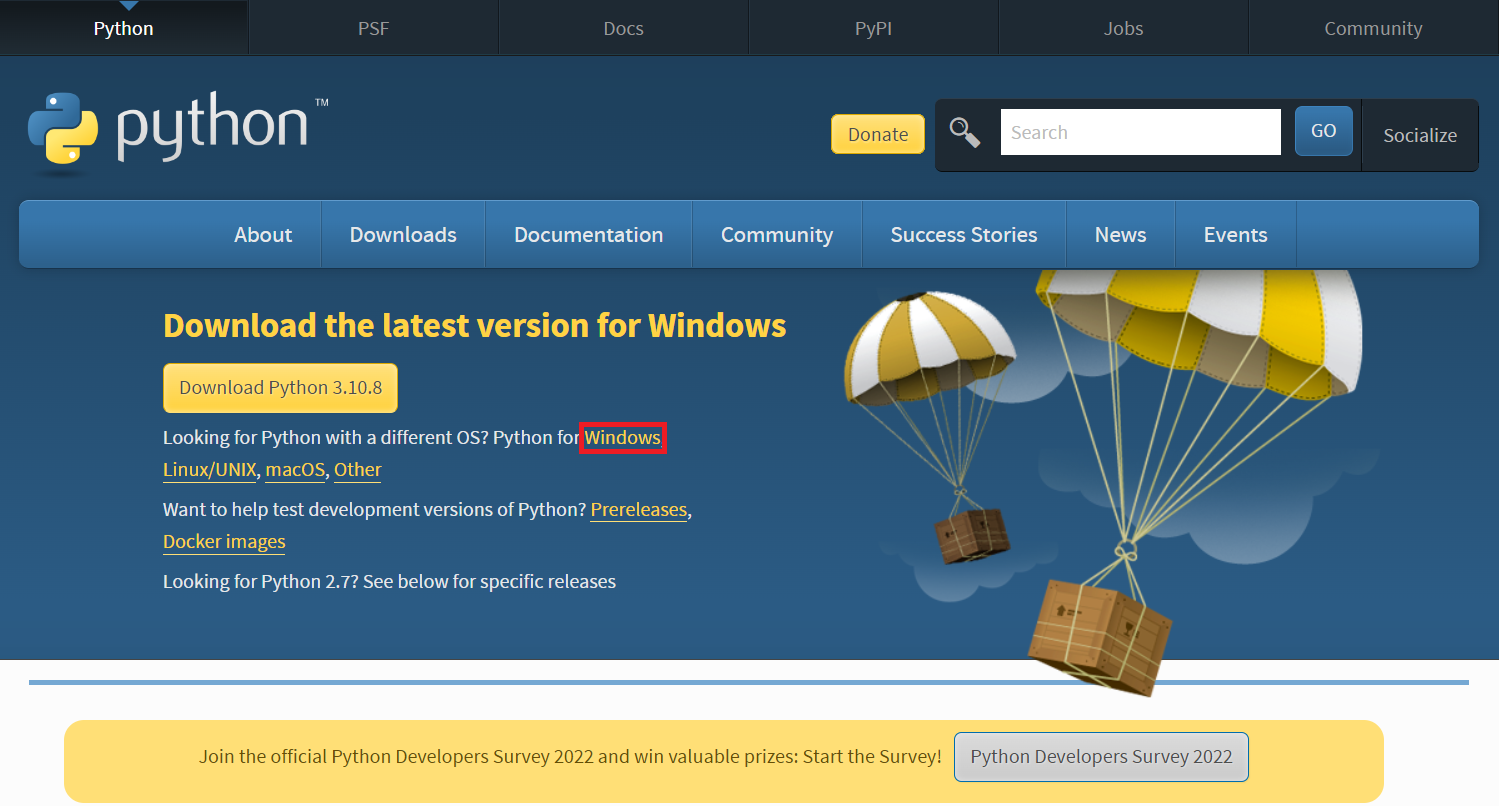
Task: Open the Docs tab in top bar
Action: pos(623,28)
